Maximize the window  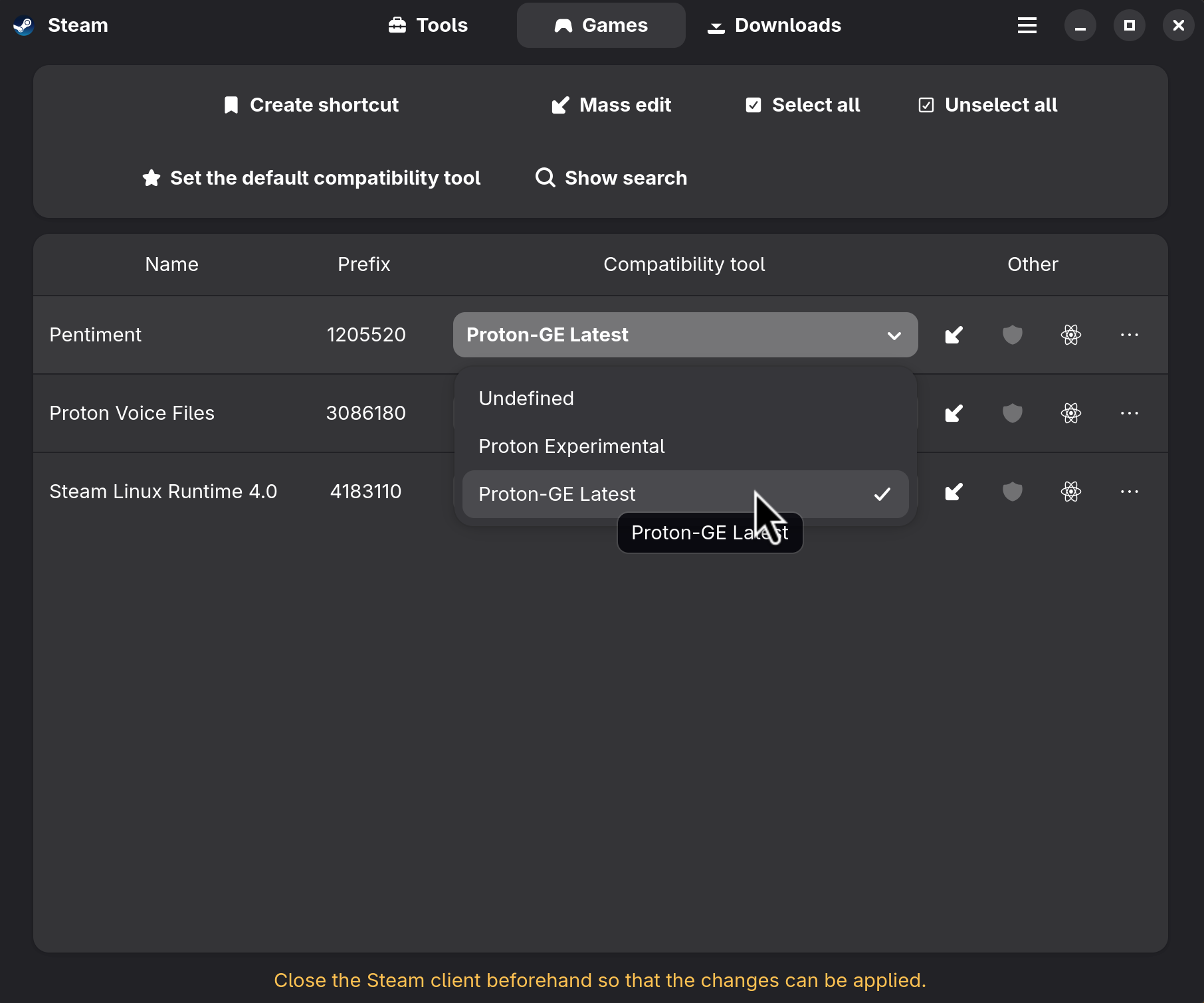point(1130,25)
